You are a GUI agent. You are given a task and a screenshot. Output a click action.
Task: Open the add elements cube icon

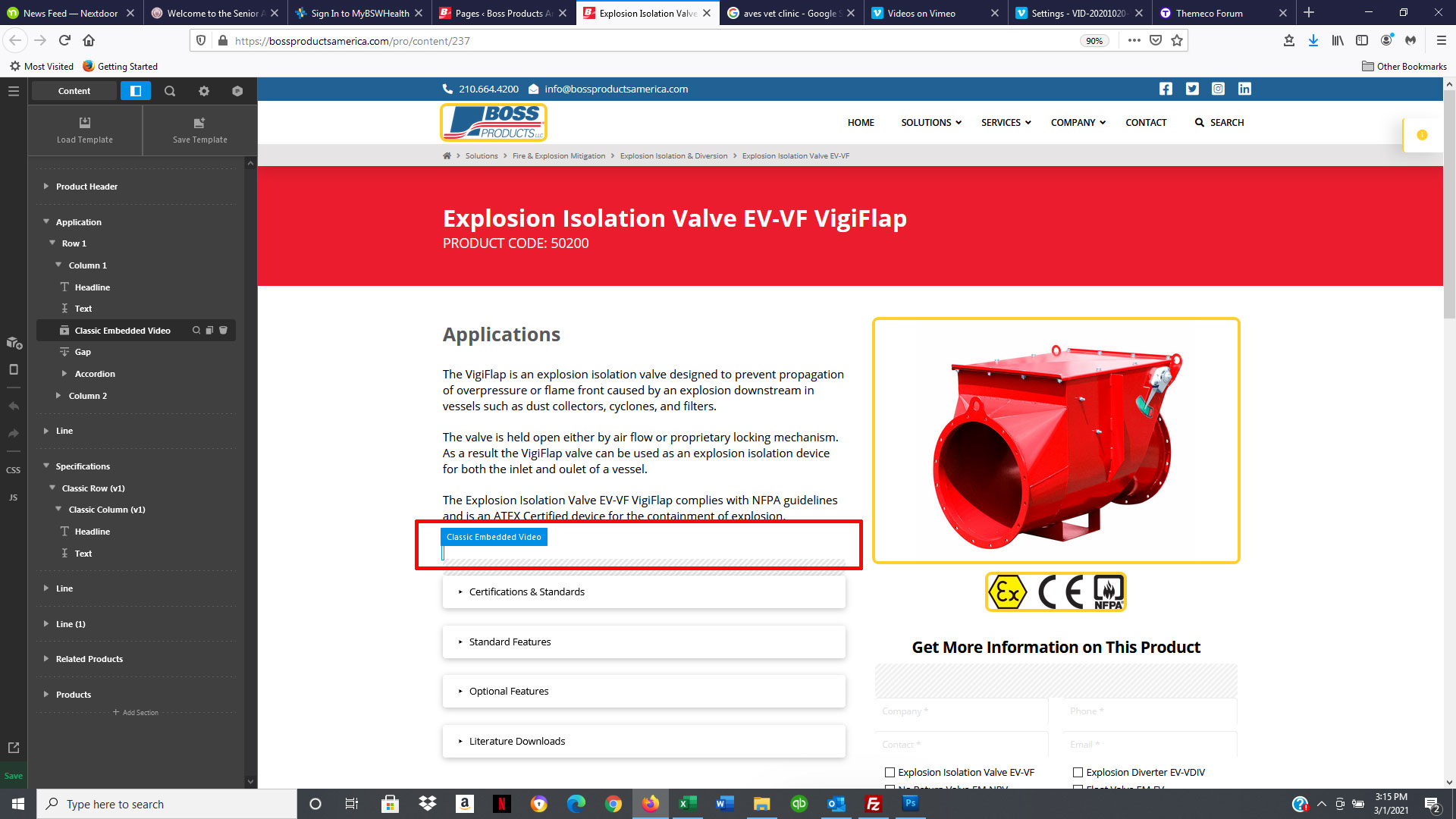tap(14, 343)
